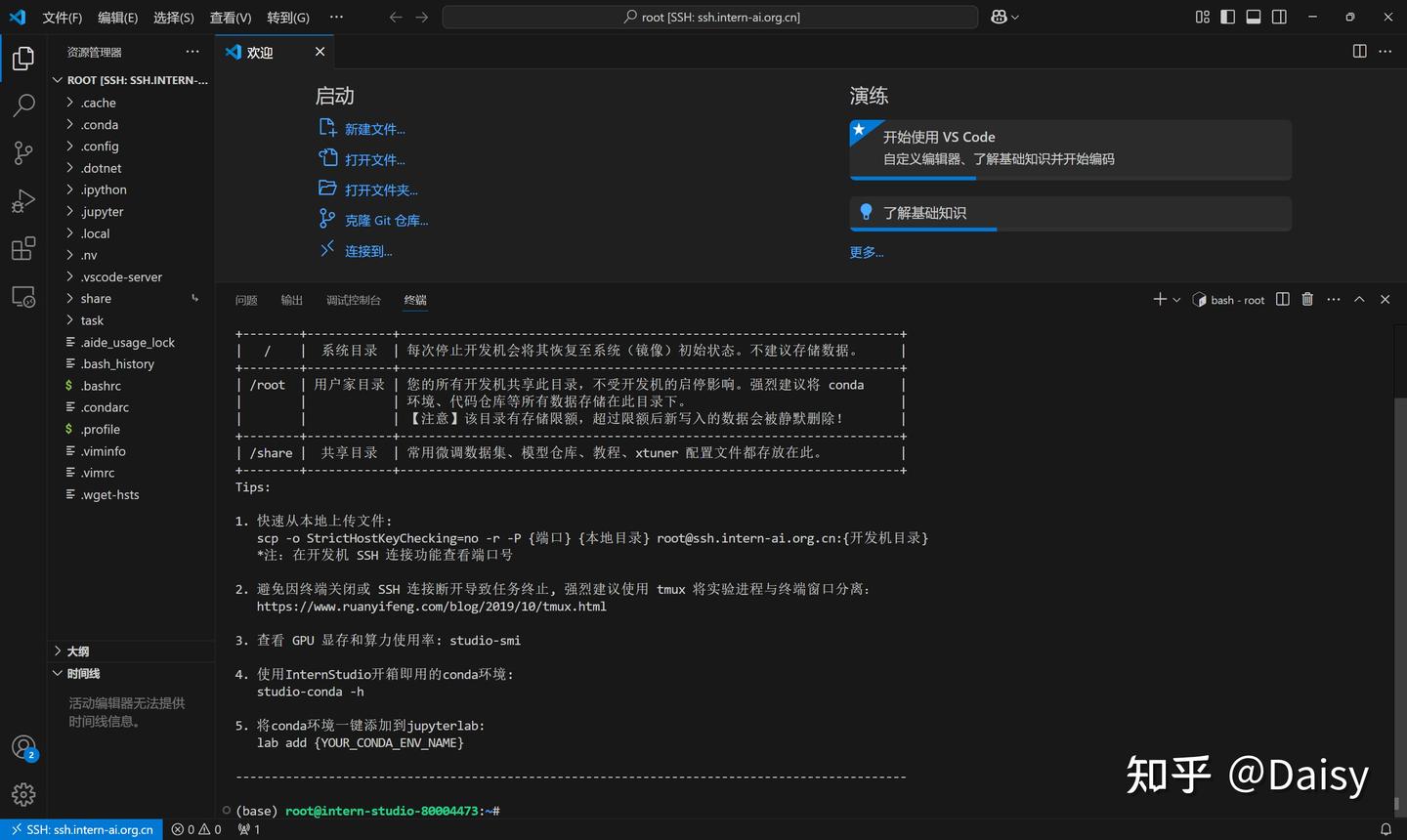Select the Run and Debug icon
The width and height of the screenshot is (1407, 840).
click(23, 200)
